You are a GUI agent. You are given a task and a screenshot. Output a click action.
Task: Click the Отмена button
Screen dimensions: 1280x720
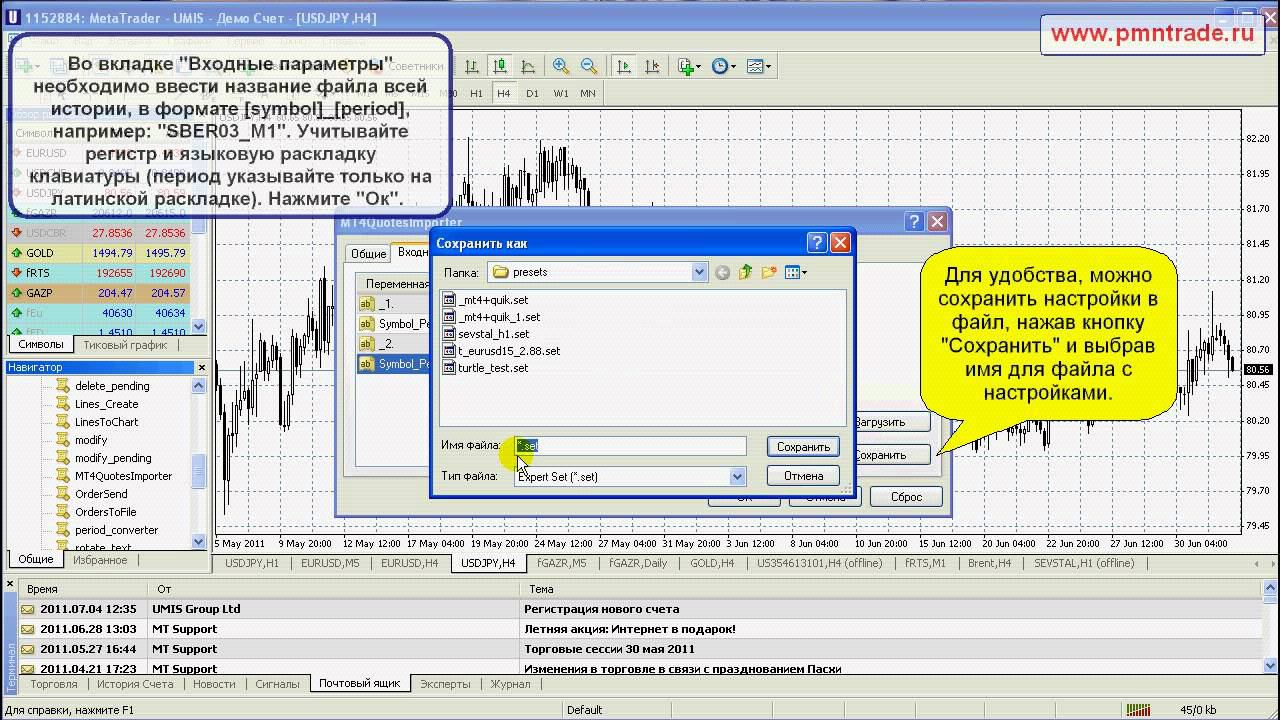pos(803,476)
